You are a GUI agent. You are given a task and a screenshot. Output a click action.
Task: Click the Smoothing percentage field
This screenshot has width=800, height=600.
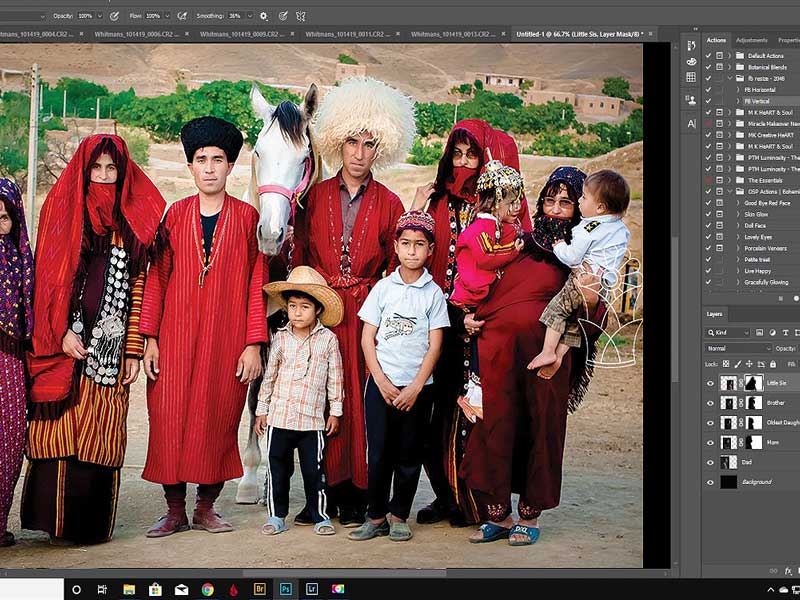point(236,16)
